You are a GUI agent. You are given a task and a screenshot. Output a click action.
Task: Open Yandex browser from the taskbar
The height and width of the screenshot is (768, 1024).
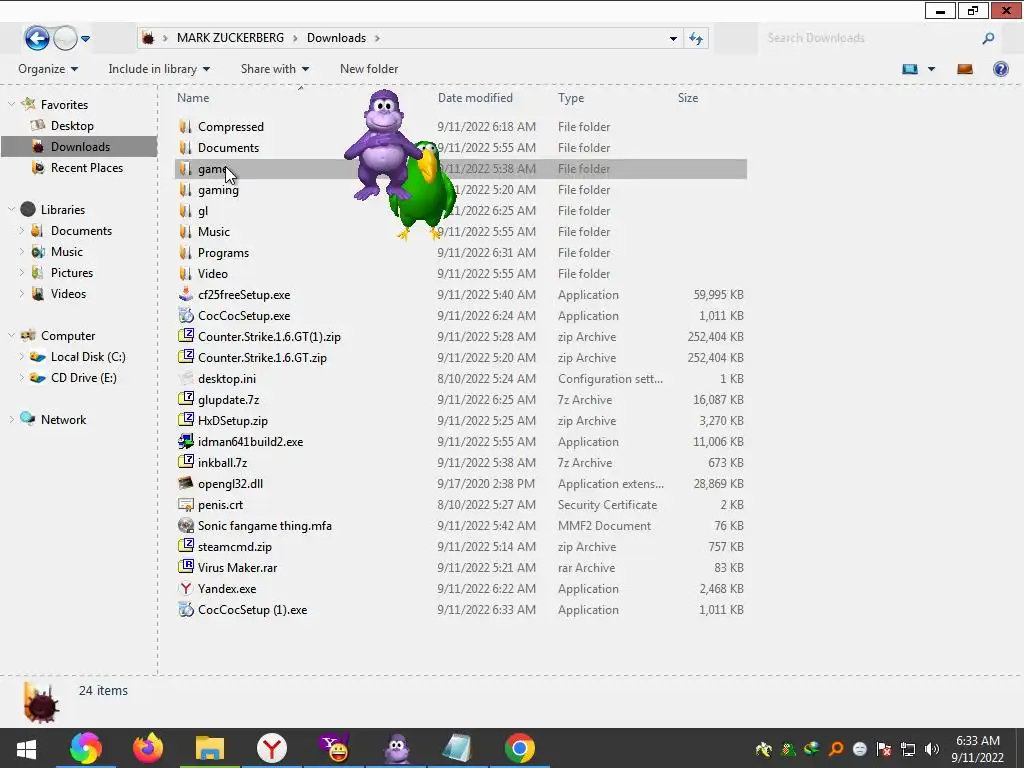coord(271,748)
